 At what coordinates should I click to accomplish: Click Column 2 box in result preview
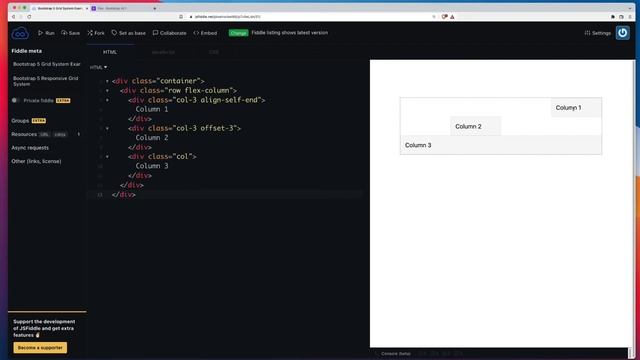point(476,127)
